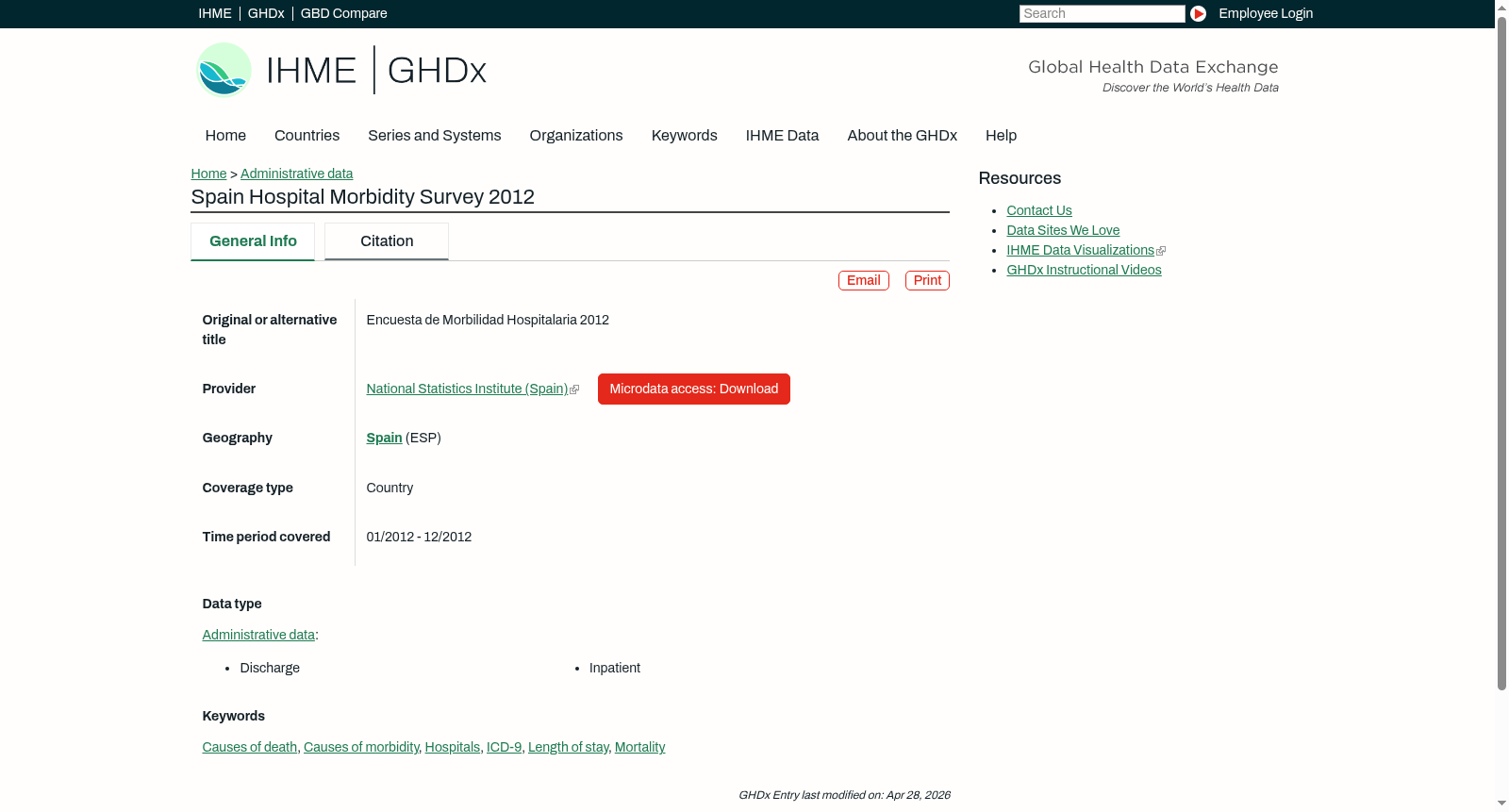
Task: Open Length of stay keyword
Action: point(568,747)
